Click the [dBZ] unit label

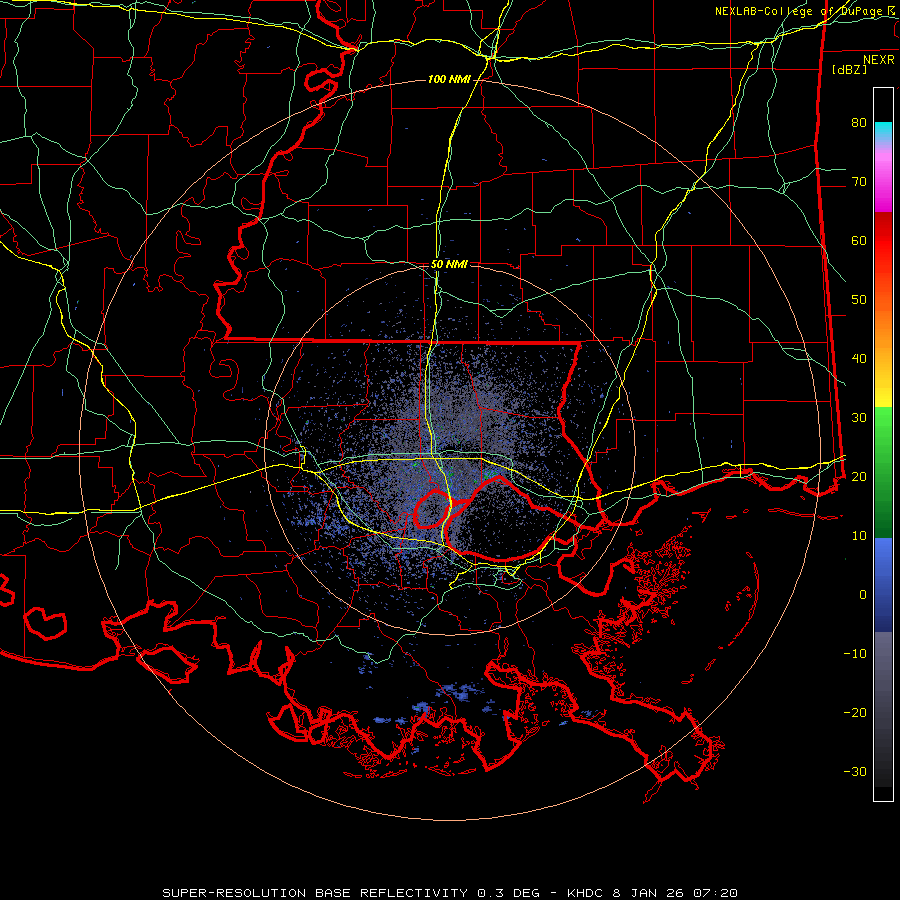point(849,69)
